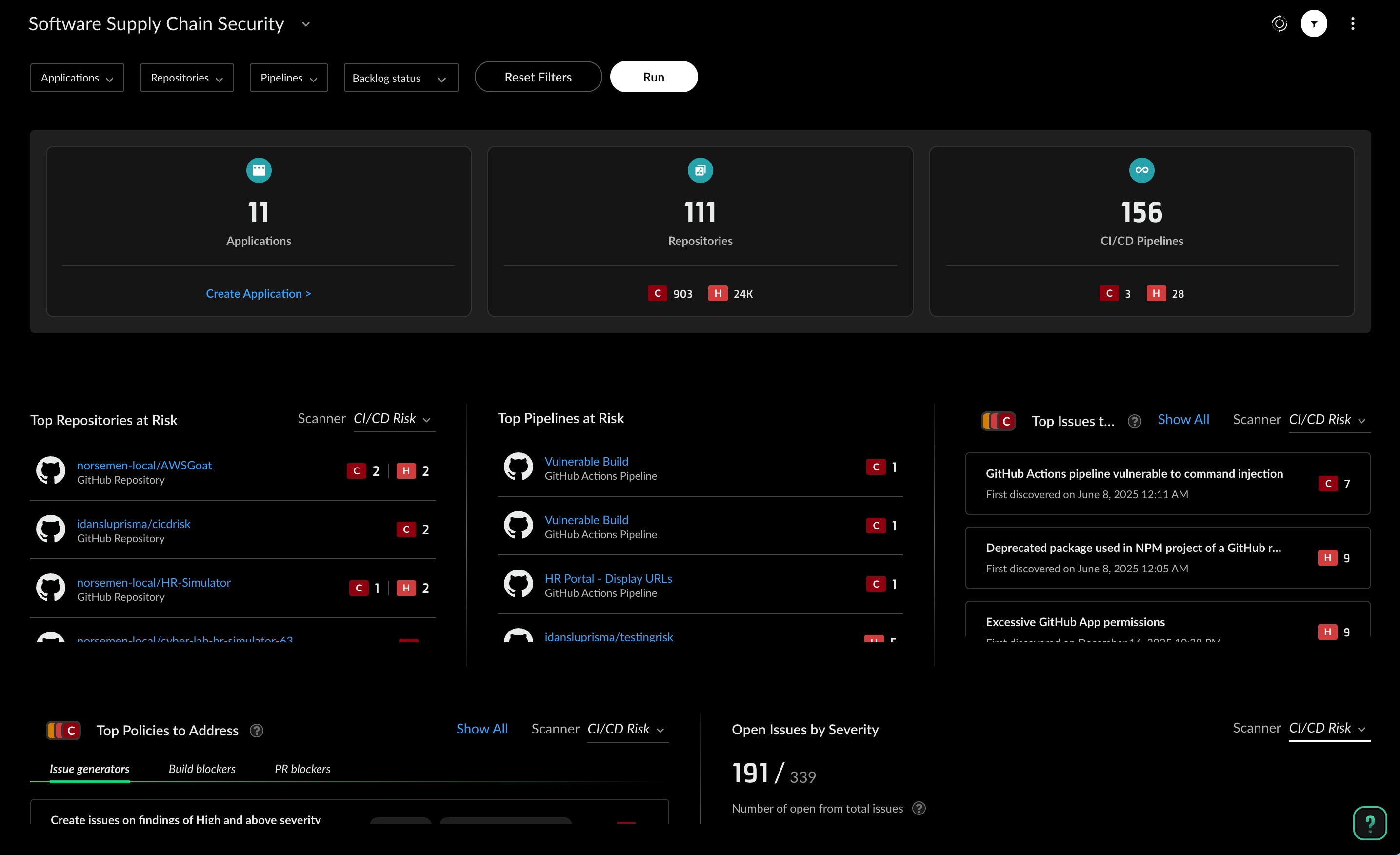
Task: Select the PR blockers tab
Action: (x=302, y=769)
